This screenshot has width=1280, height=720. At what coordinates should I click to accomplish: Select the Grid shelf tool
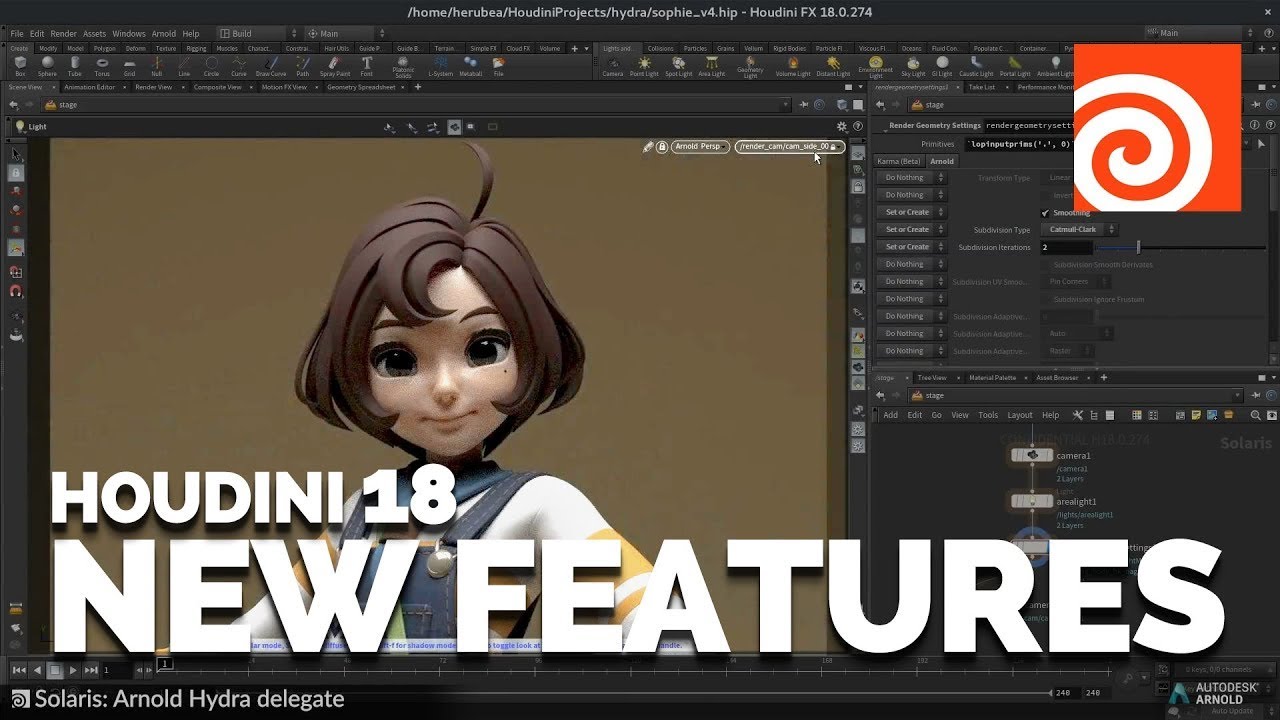129,66
